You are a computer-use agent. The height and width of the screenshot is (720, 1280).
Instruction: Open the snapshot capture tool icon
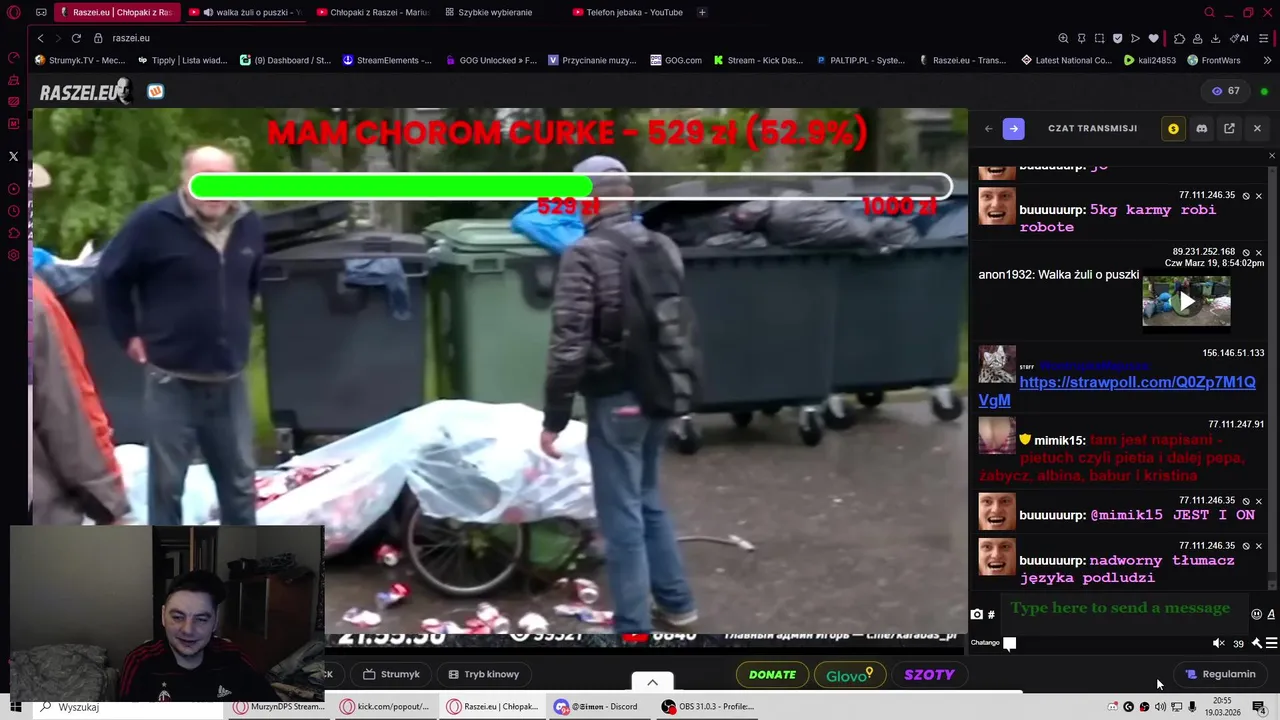tap(1099, 38)
